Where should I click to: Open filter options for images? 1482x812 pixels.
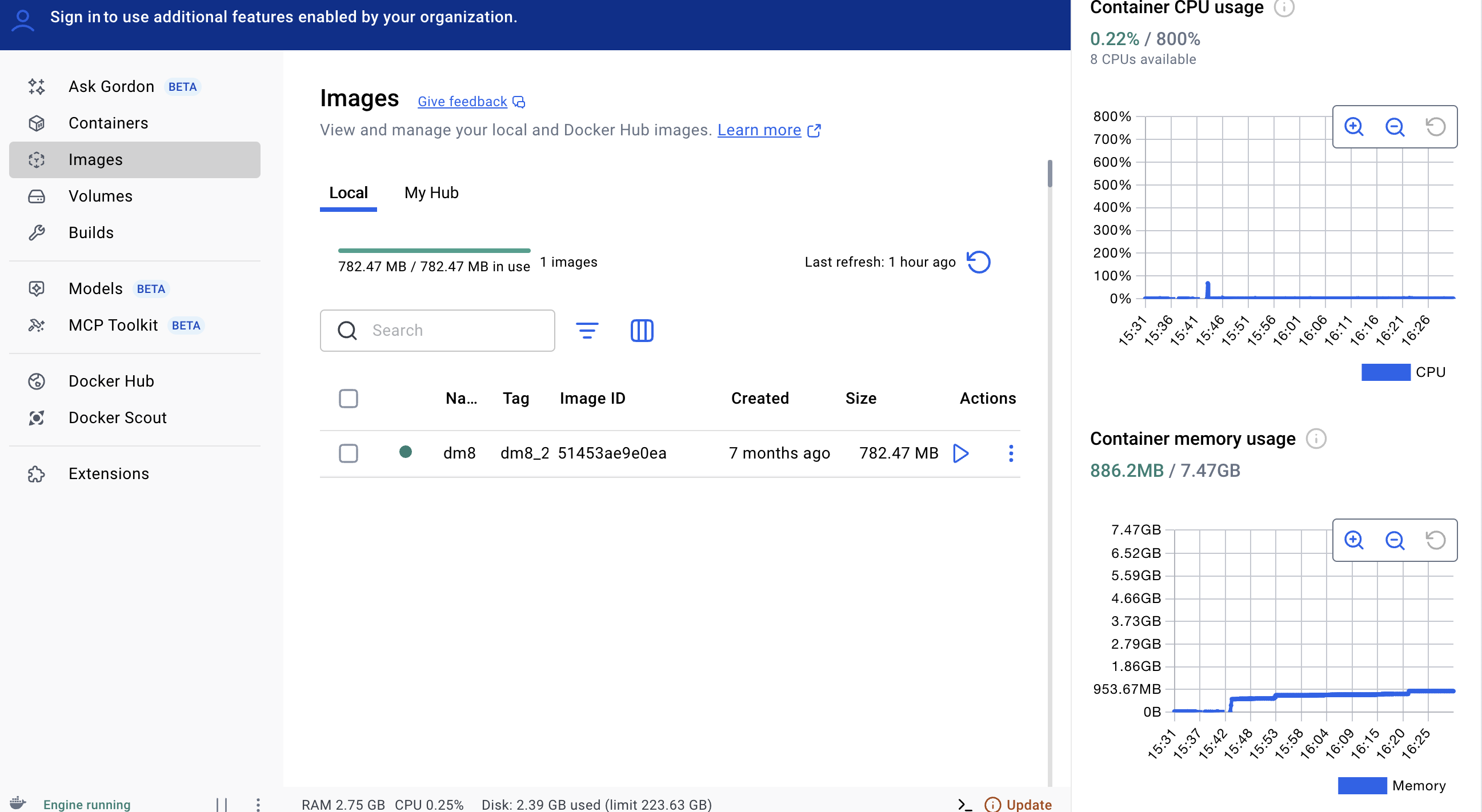pos(587,331)
